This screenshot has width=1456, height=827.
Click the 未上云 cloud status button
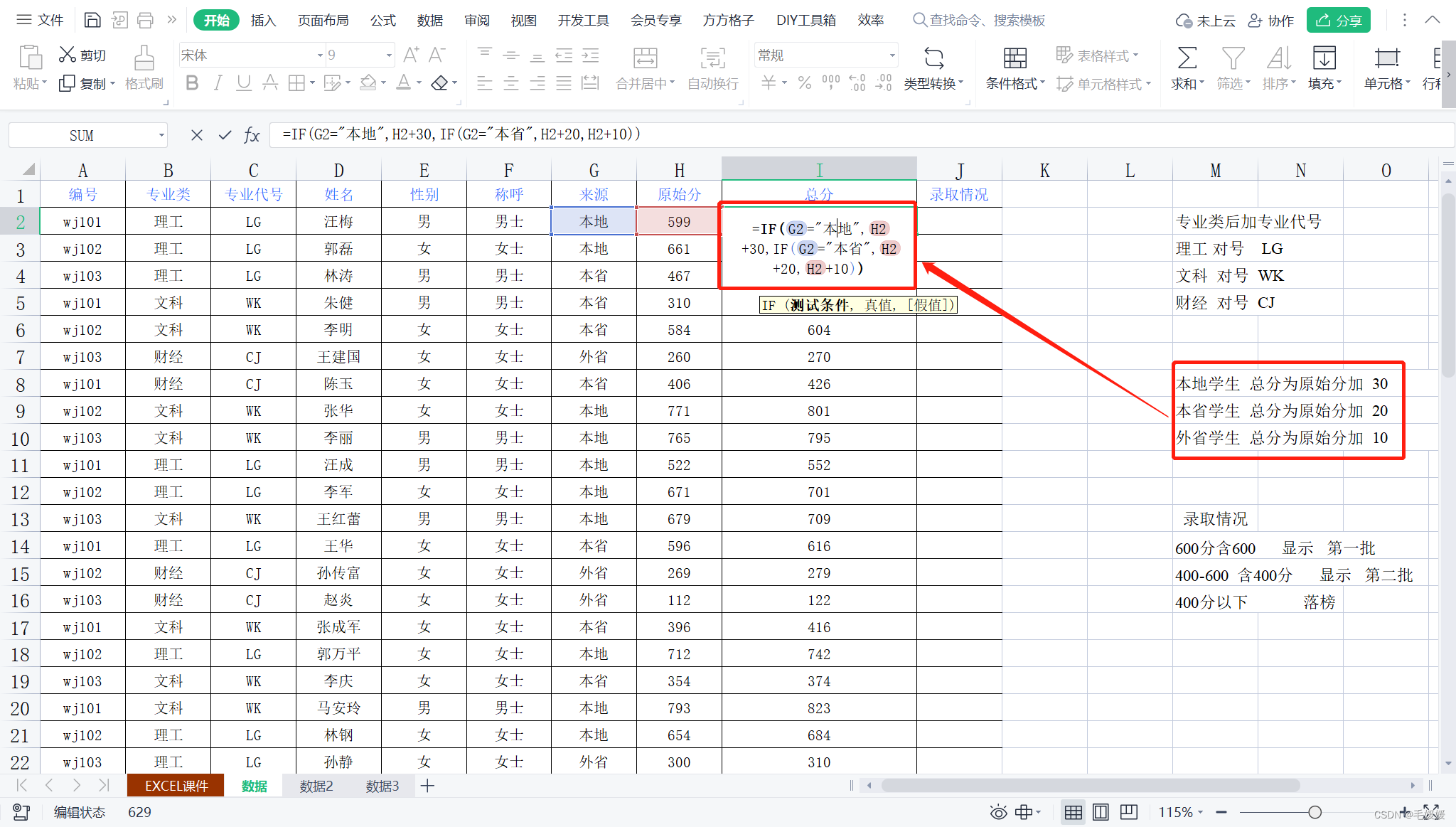(1206, 21)
